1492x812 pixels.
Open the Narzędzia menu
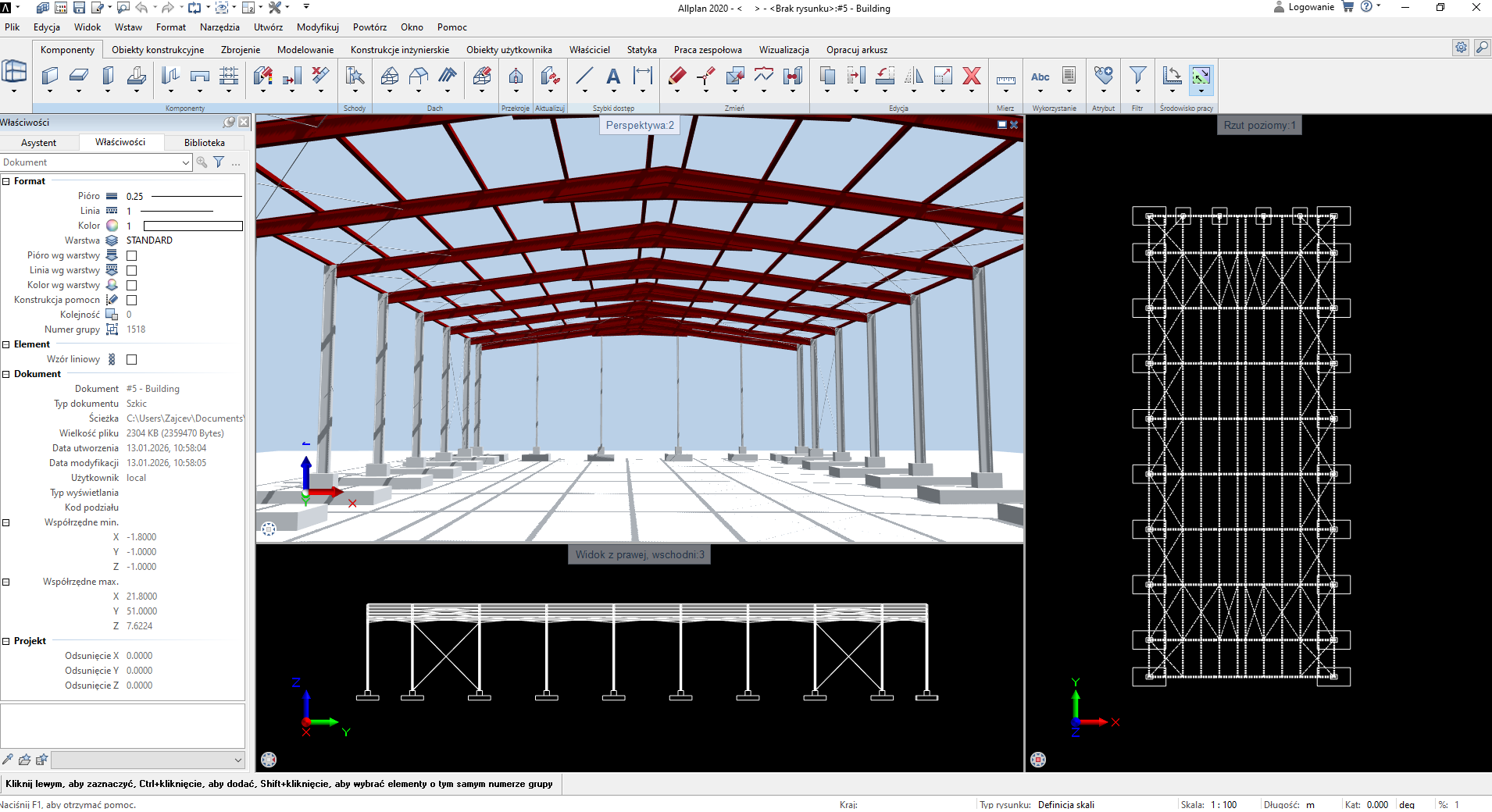(x=220, y=27)
